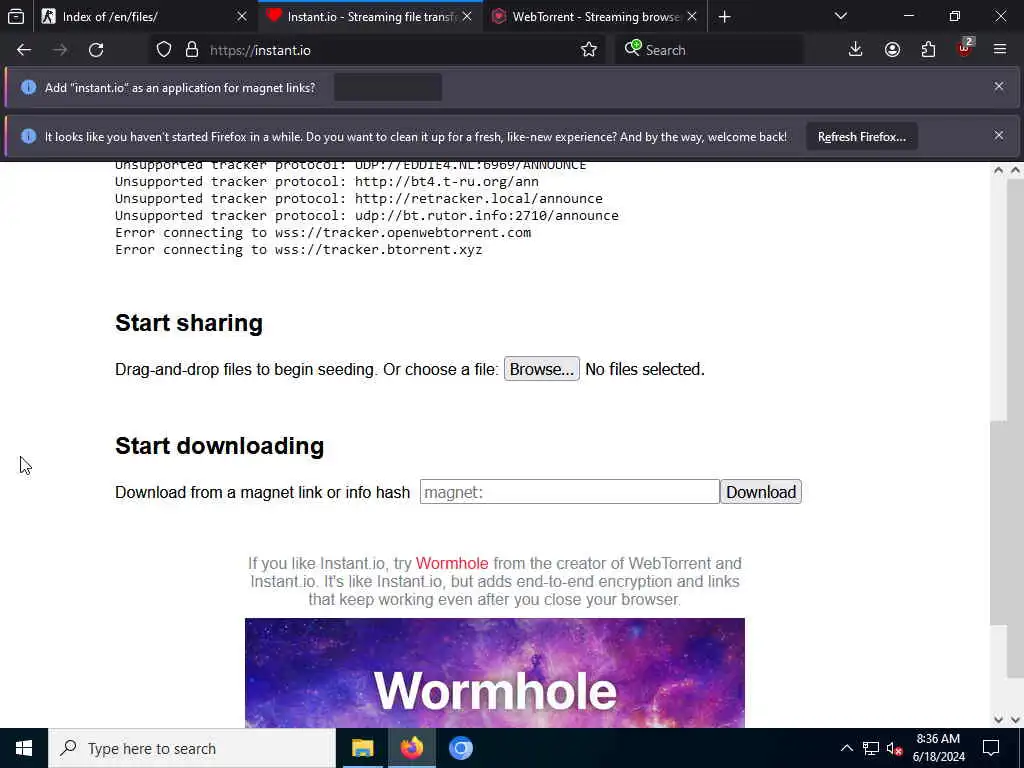Show hidden system tray icons
The height and width of the screenshot is (768, 1024).
point(846,748)
